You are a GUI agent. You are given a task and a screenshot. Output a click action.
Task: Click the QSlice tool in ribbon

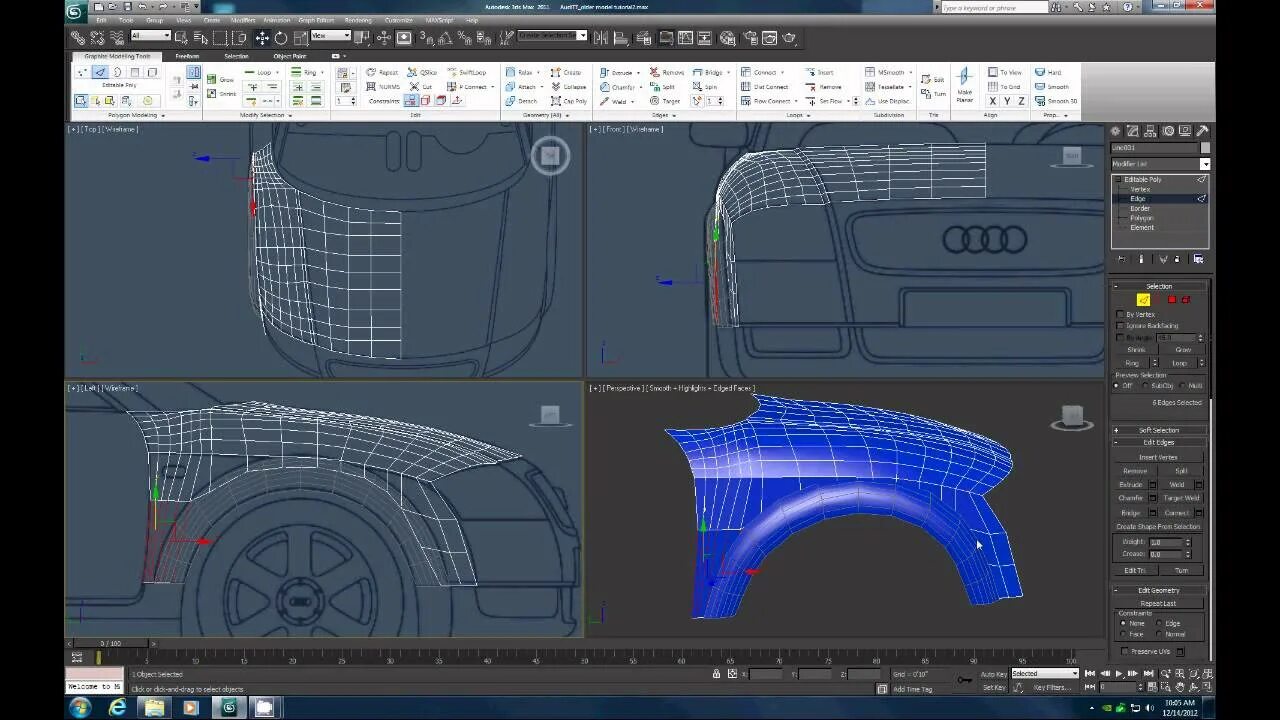point(423,73)
